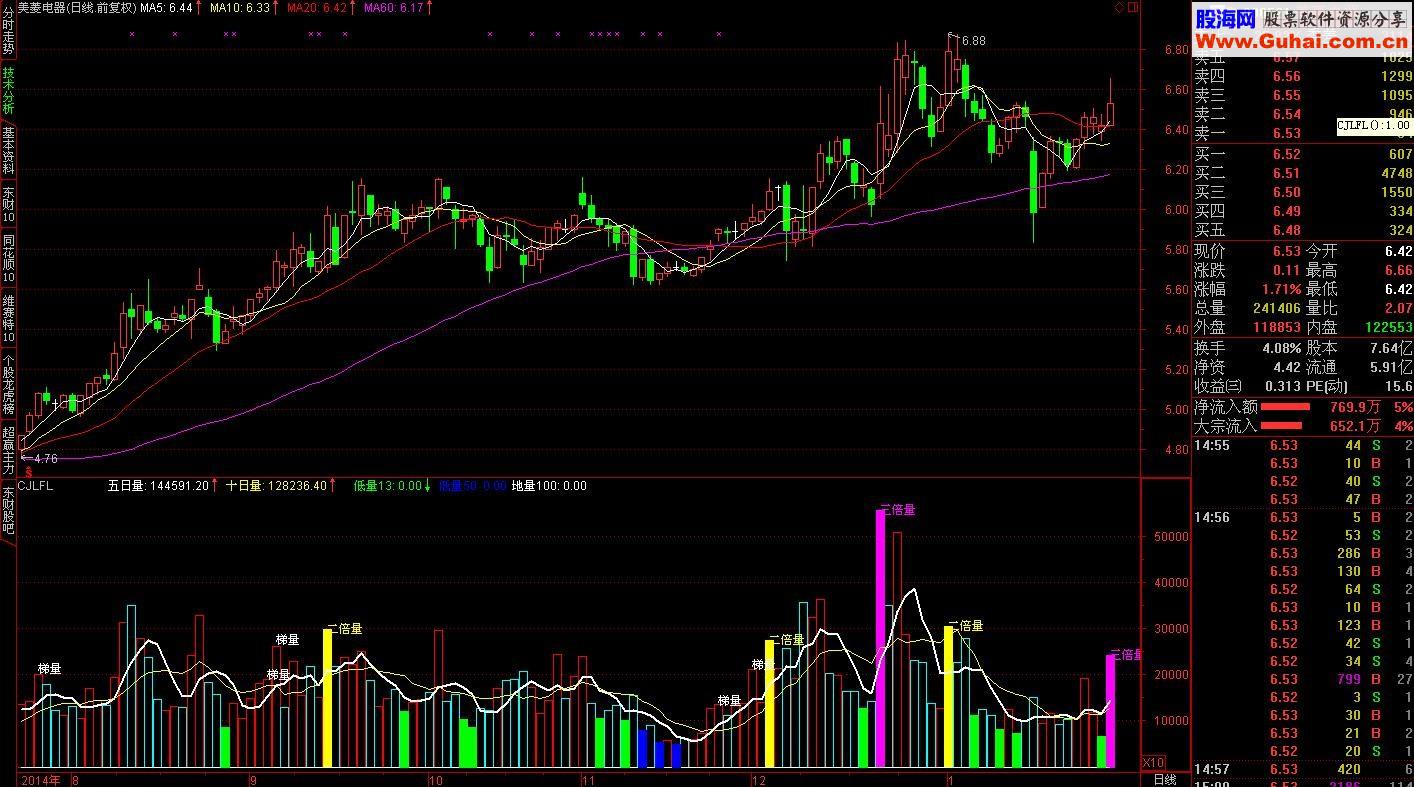Click the 卖一 6.53 order book row
Image resolution: width=1414 pixels, height=787 pixels.
coord(1303,133)
